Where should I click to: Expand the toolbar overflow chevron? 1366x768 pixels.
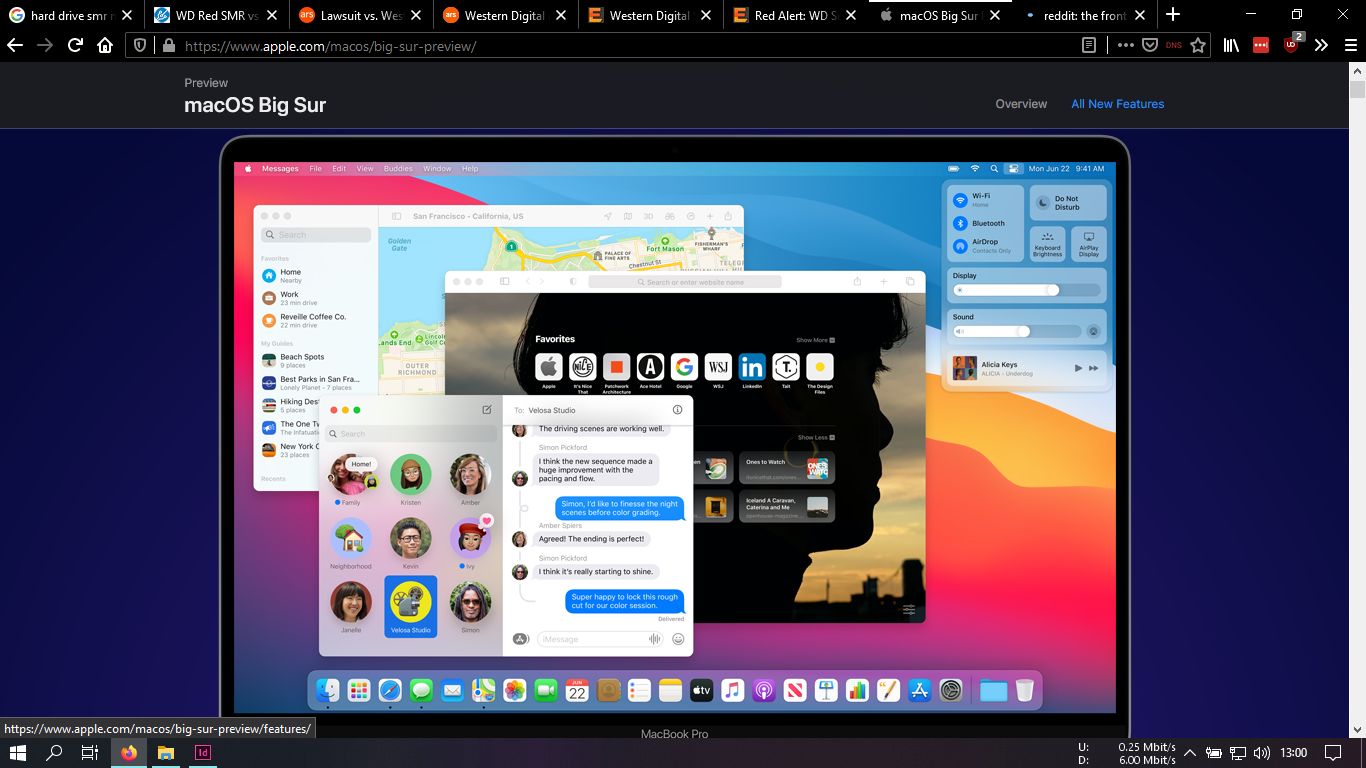click(x=1321, y=45)
